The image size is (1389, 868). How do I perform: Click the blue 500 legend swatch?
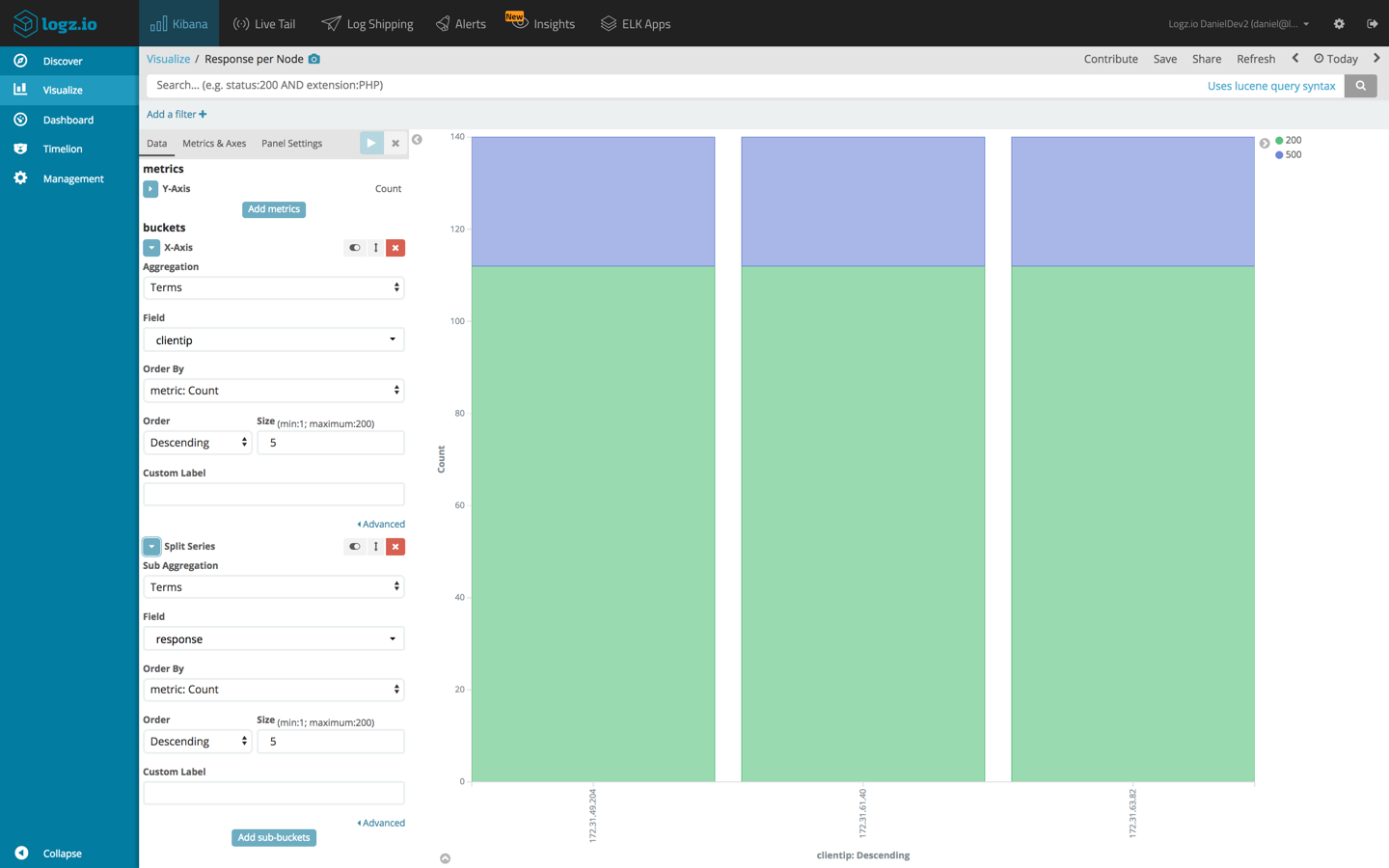pyautogui.click(x=1279, y=155)
